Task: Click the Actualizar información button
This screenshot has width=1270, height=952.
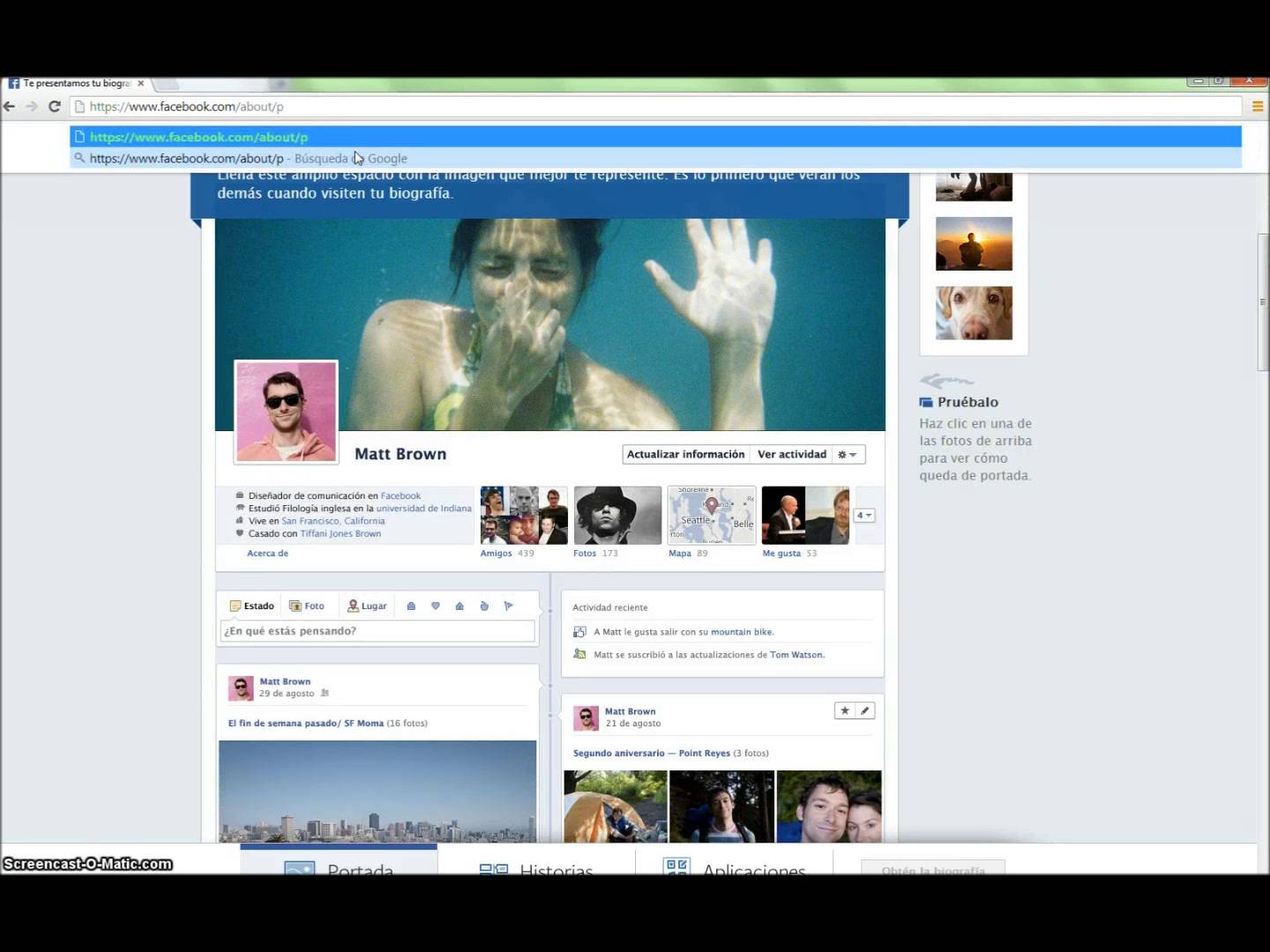Action: pyautogui.click(x=685, y=455)
